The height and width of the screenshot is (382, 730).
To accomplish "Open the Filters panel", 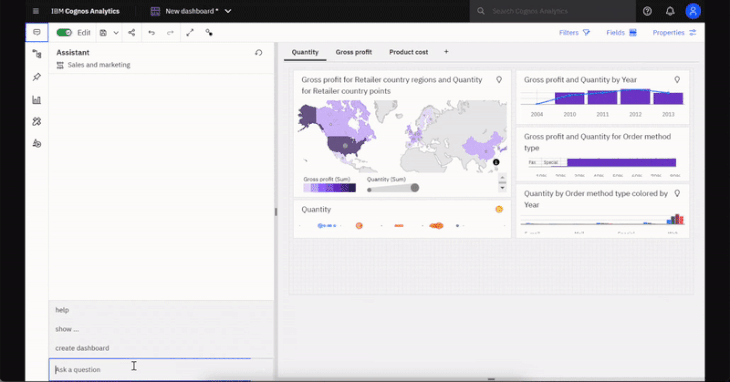I will coord(575,33).
